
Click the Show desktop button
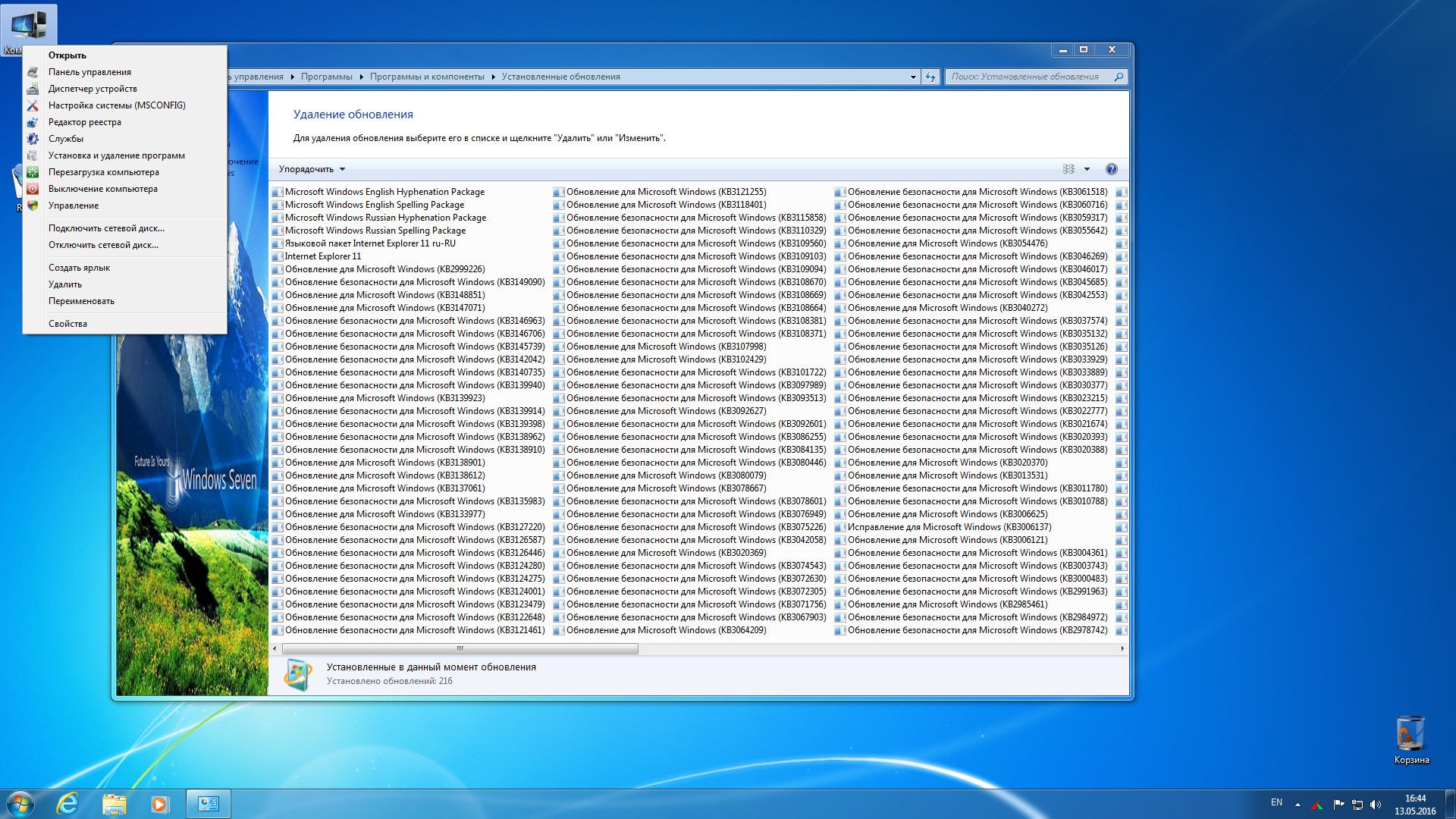[x=1450, y=804]
